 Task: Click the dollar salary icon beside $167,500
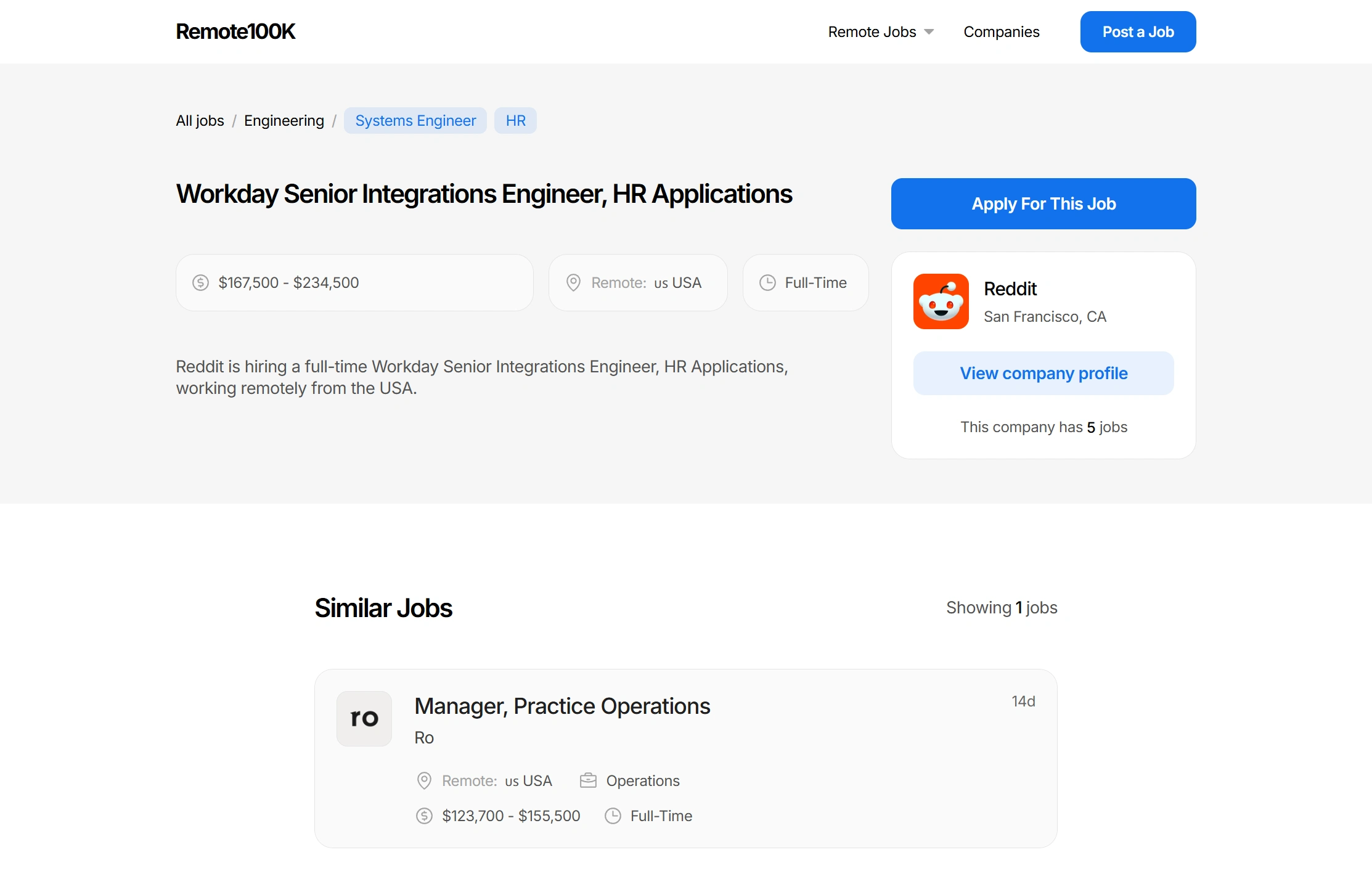(x=200, y=282)
